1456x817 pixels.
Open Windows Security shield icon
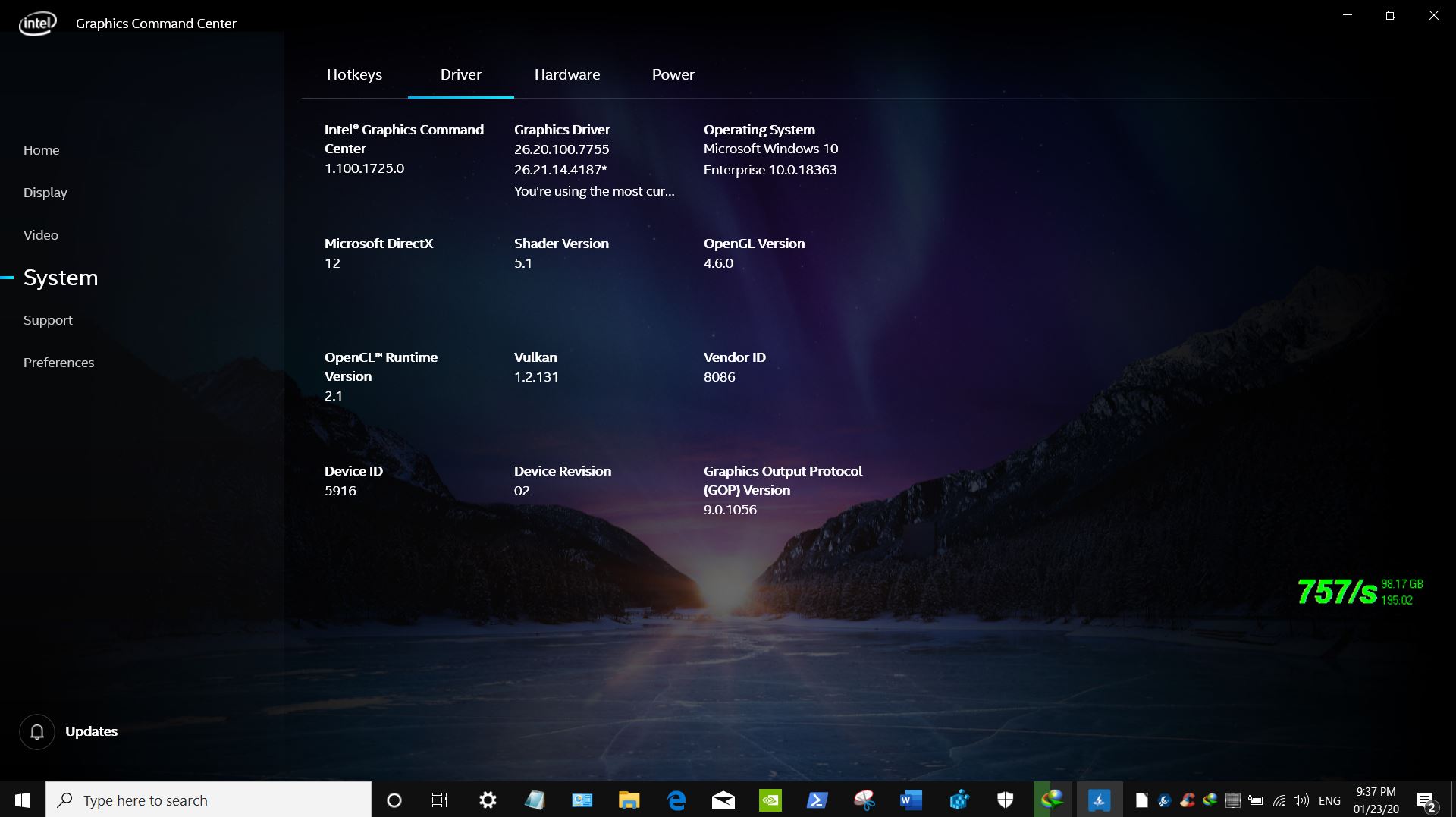[x=1005, y=800]
